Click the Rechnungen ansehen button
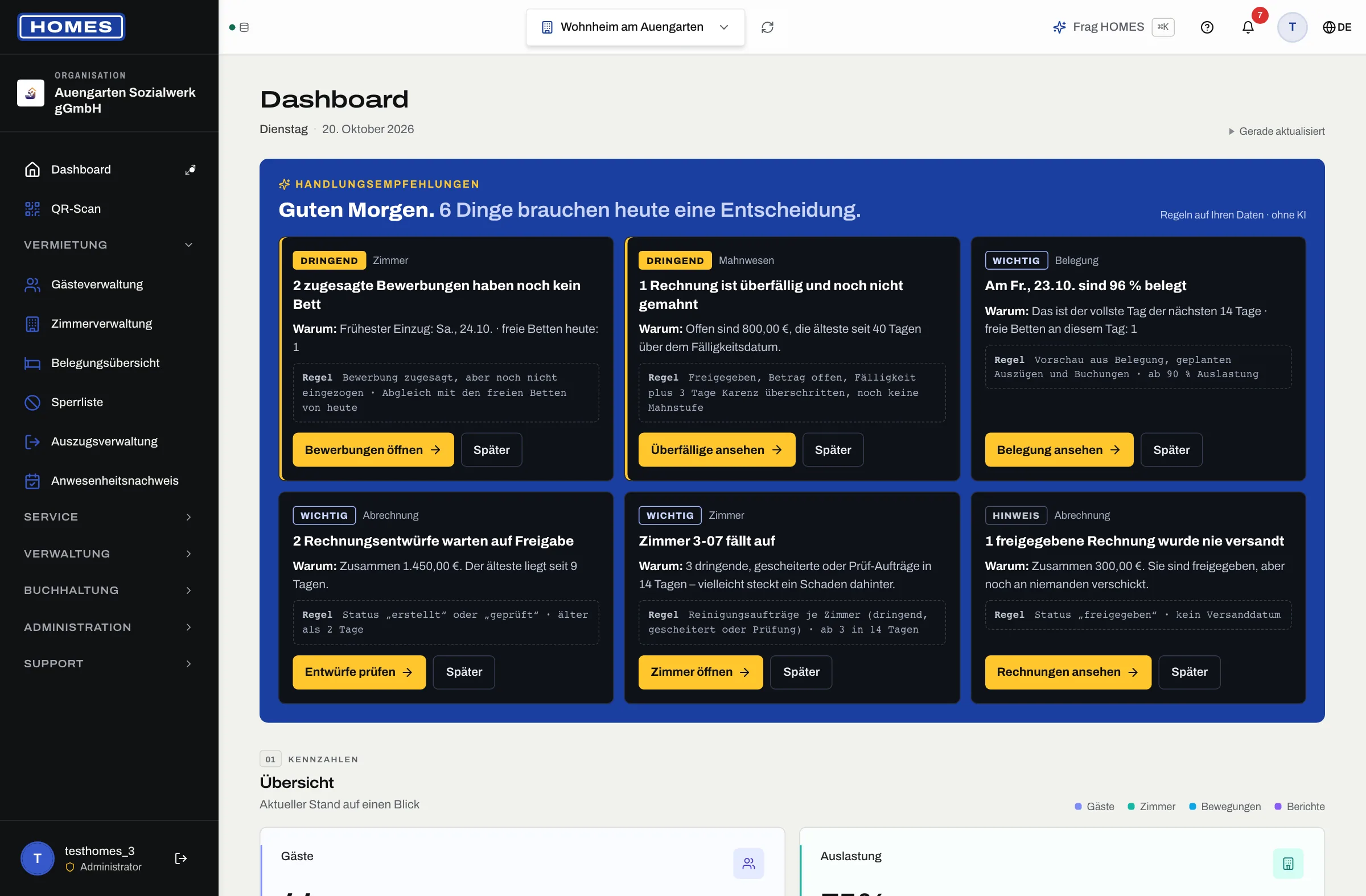This screenshot has height=896, width=1366. 1068,672
